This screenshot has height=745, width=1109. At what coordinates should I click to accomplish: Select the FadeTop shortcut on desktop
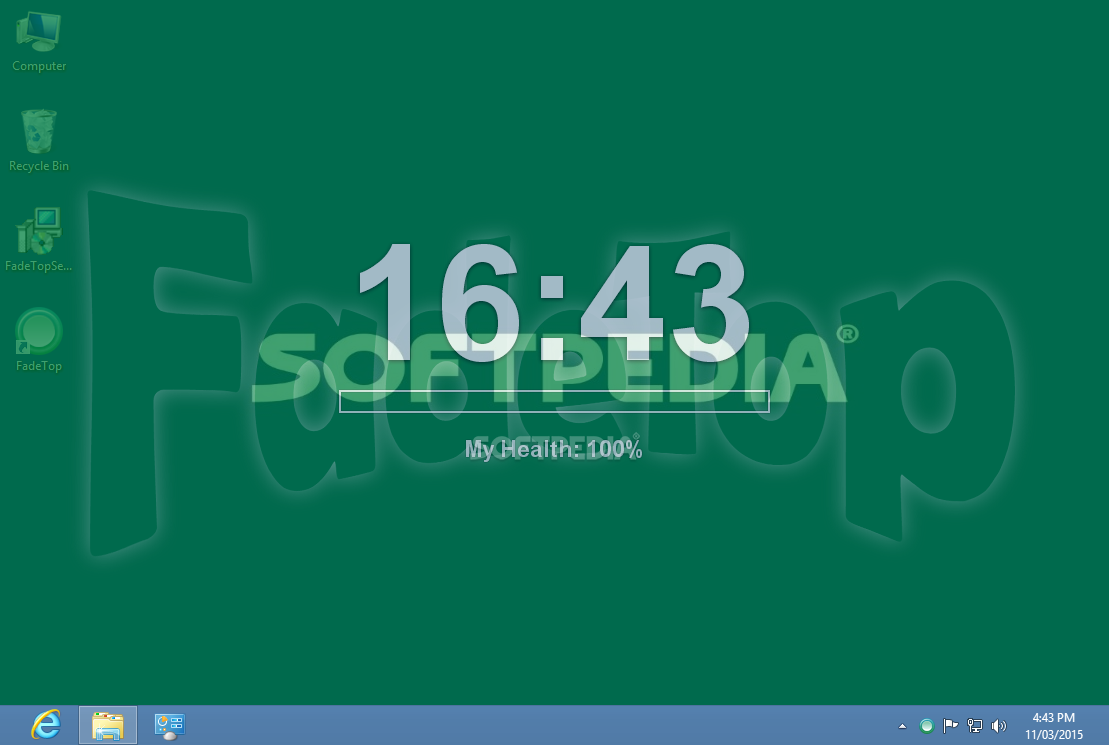(39, 340)
